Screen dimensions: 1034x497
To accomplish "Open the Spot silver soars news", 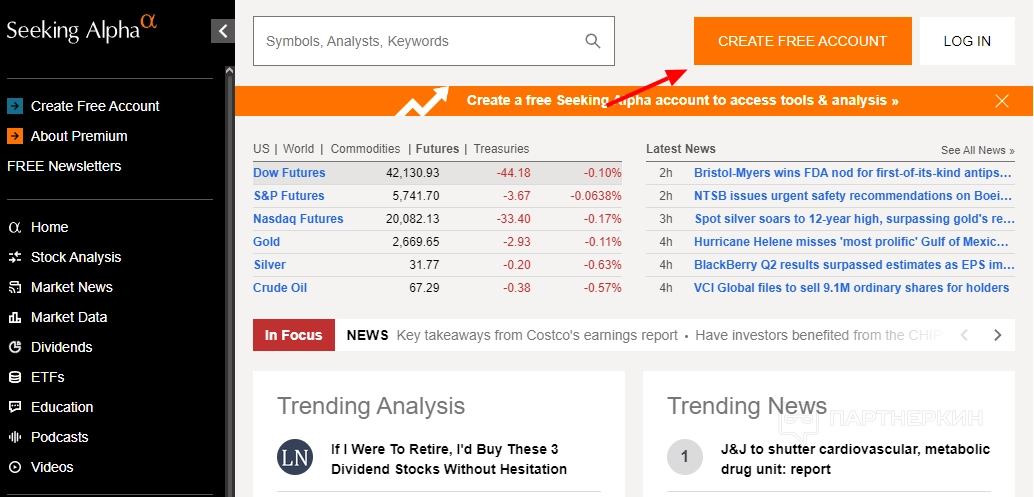I will (854, 219).
